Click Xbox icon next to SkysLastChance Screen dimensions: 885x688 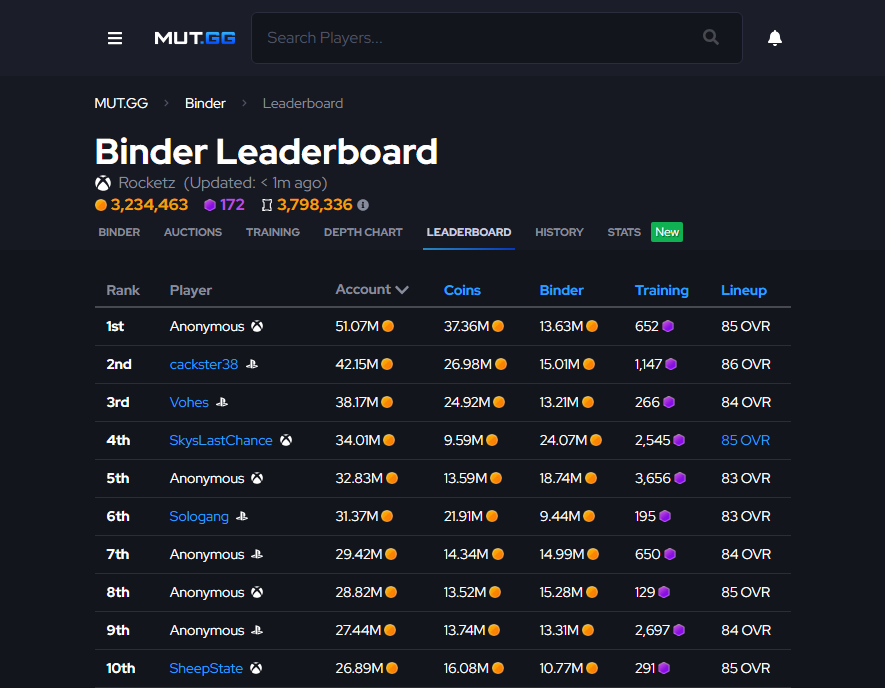tap(286, 440)
